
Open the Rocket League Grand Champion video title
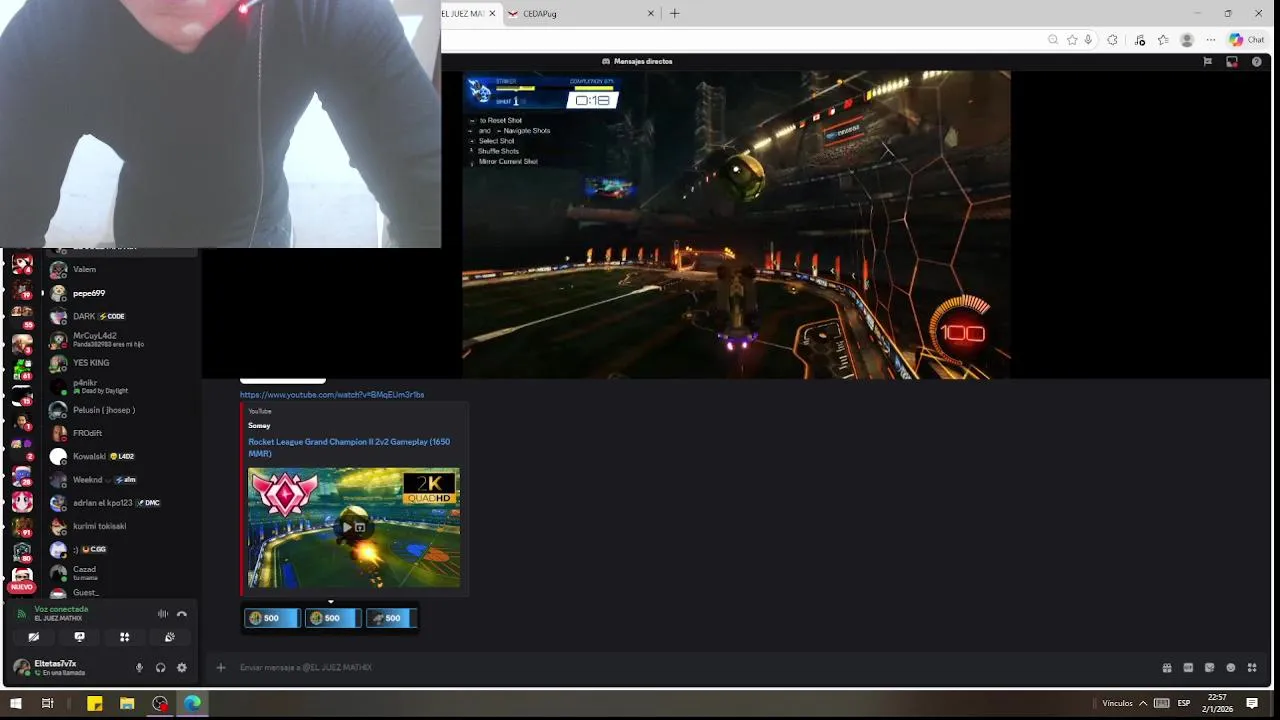point(349,447)
